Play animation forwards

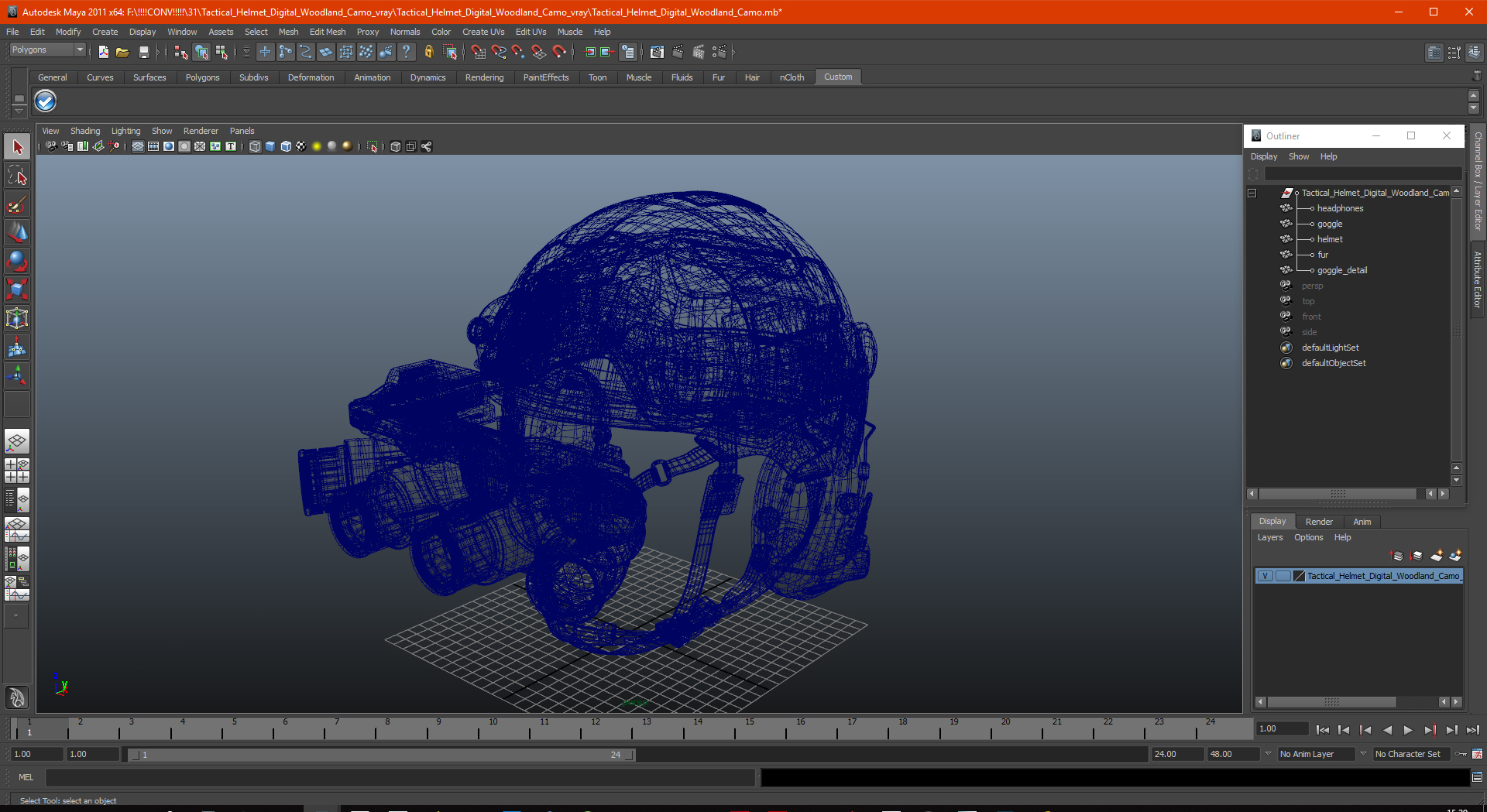[1408, 730]
